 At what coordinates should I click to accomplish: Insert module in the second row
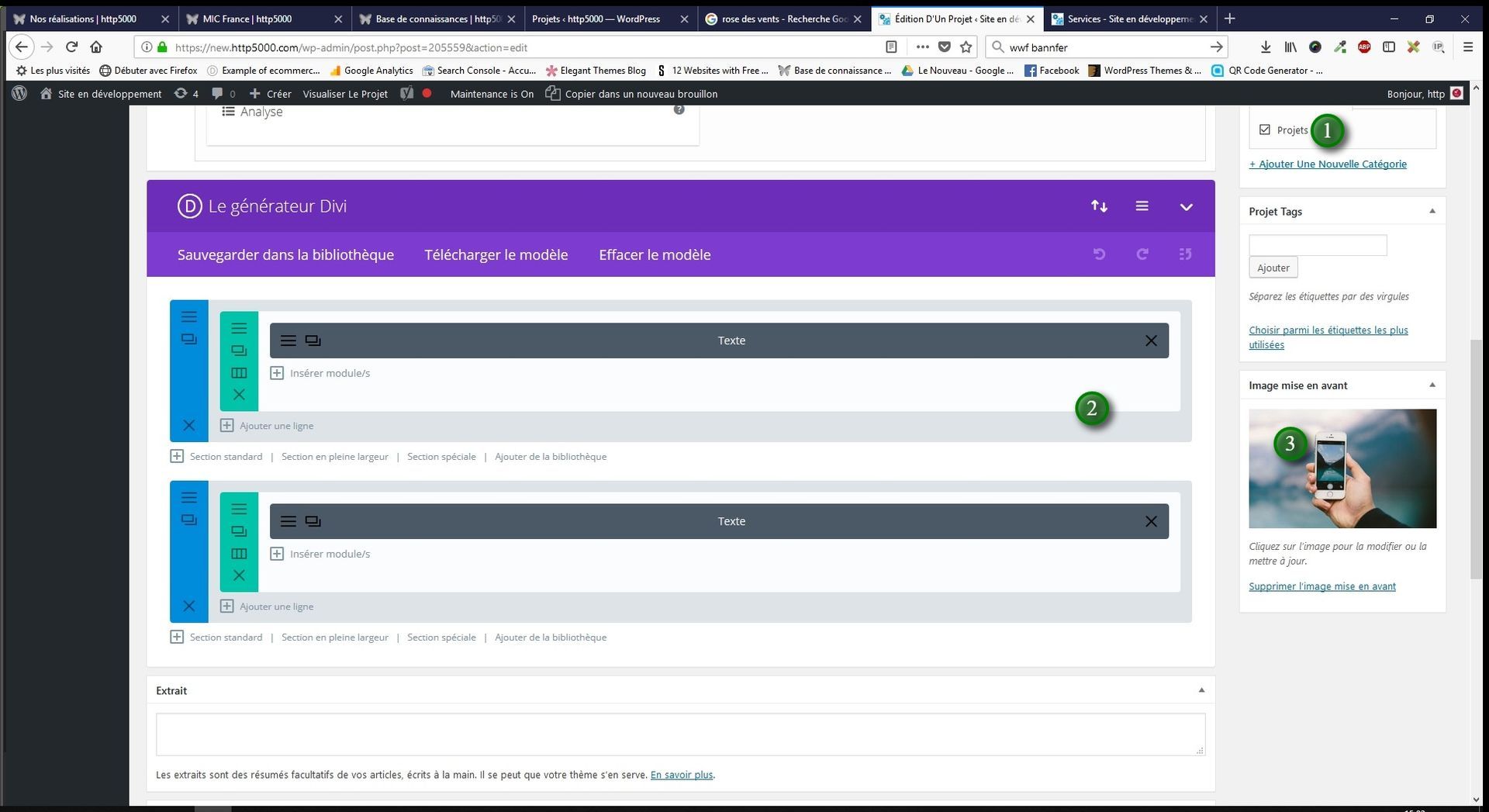(x=320, y=554)
